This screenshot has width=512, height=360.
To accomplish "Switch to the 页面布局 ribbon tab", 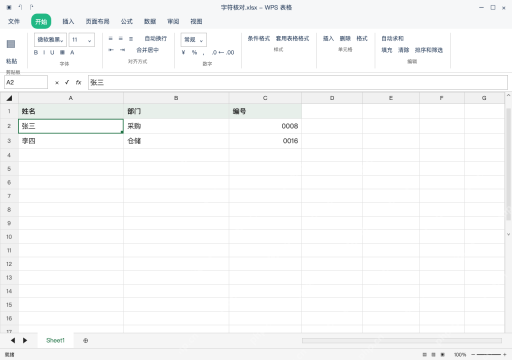I will tap(97, 21).
